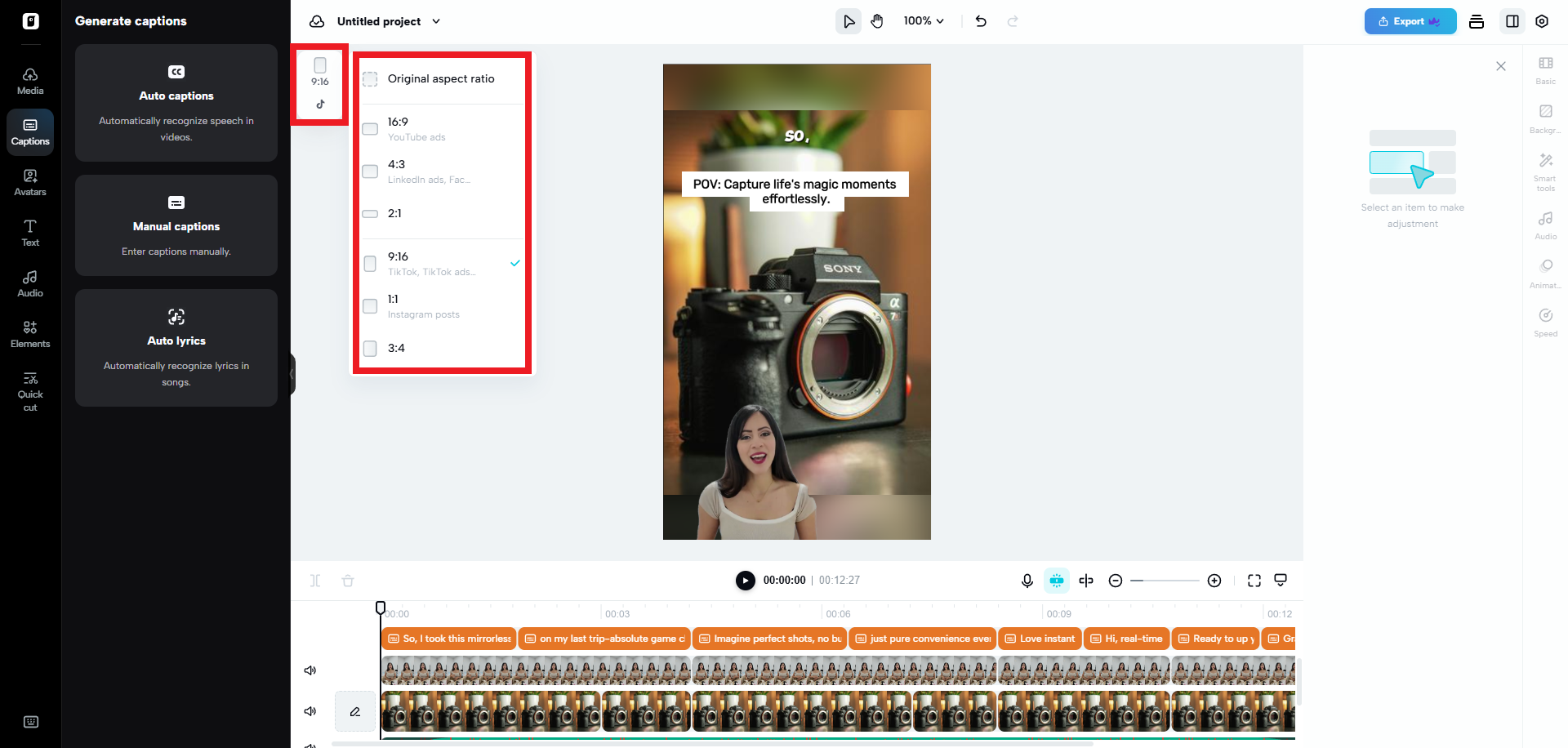The height and width of the screenshot is (748, 1568).
Task: Select the Quick cut tool
Action: coord(30,390)
